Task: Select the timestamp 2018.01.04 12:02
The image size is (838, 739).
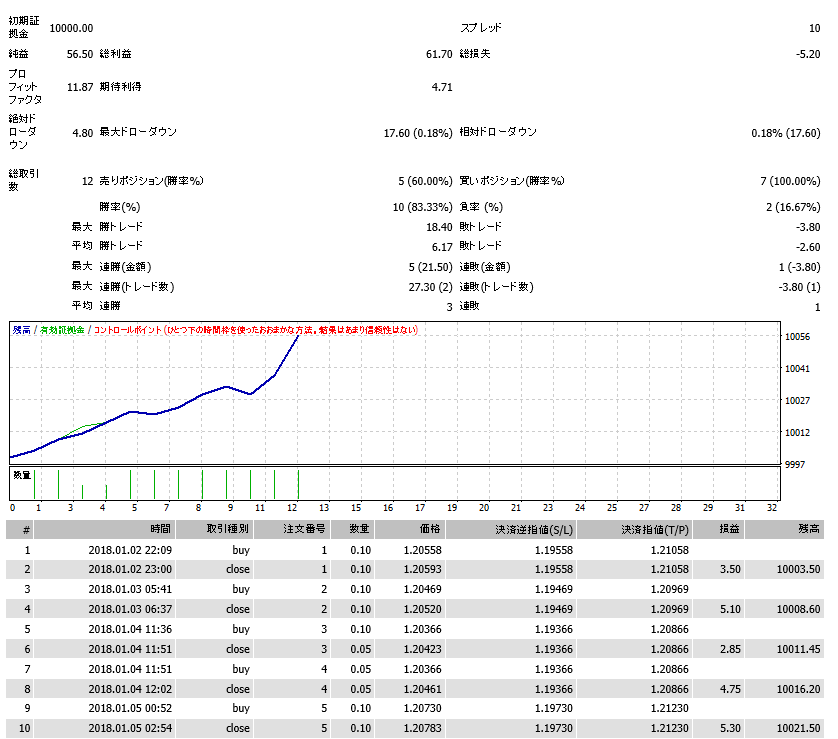Action: click(x=130, y=689)
